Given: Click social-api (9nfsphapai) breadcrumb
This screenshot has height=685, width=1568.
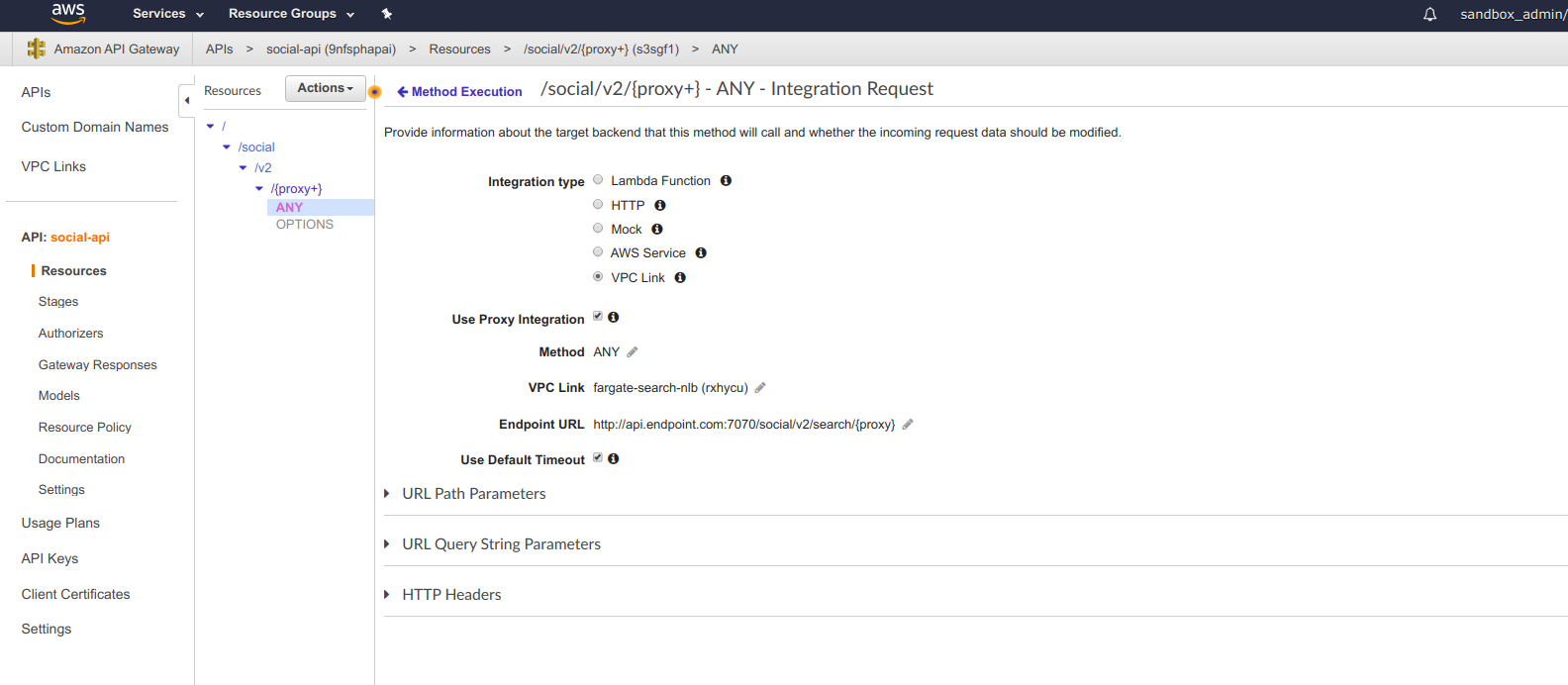Looking at the screenshot, I should [x=331, y=49].
